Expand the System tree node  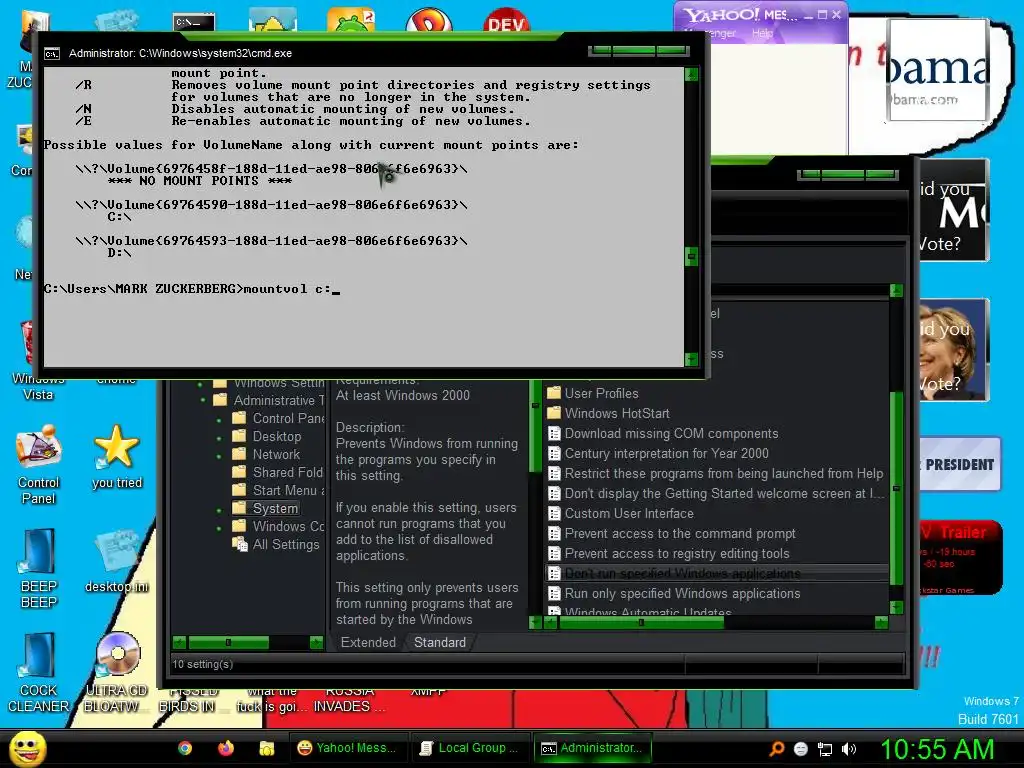219,510
